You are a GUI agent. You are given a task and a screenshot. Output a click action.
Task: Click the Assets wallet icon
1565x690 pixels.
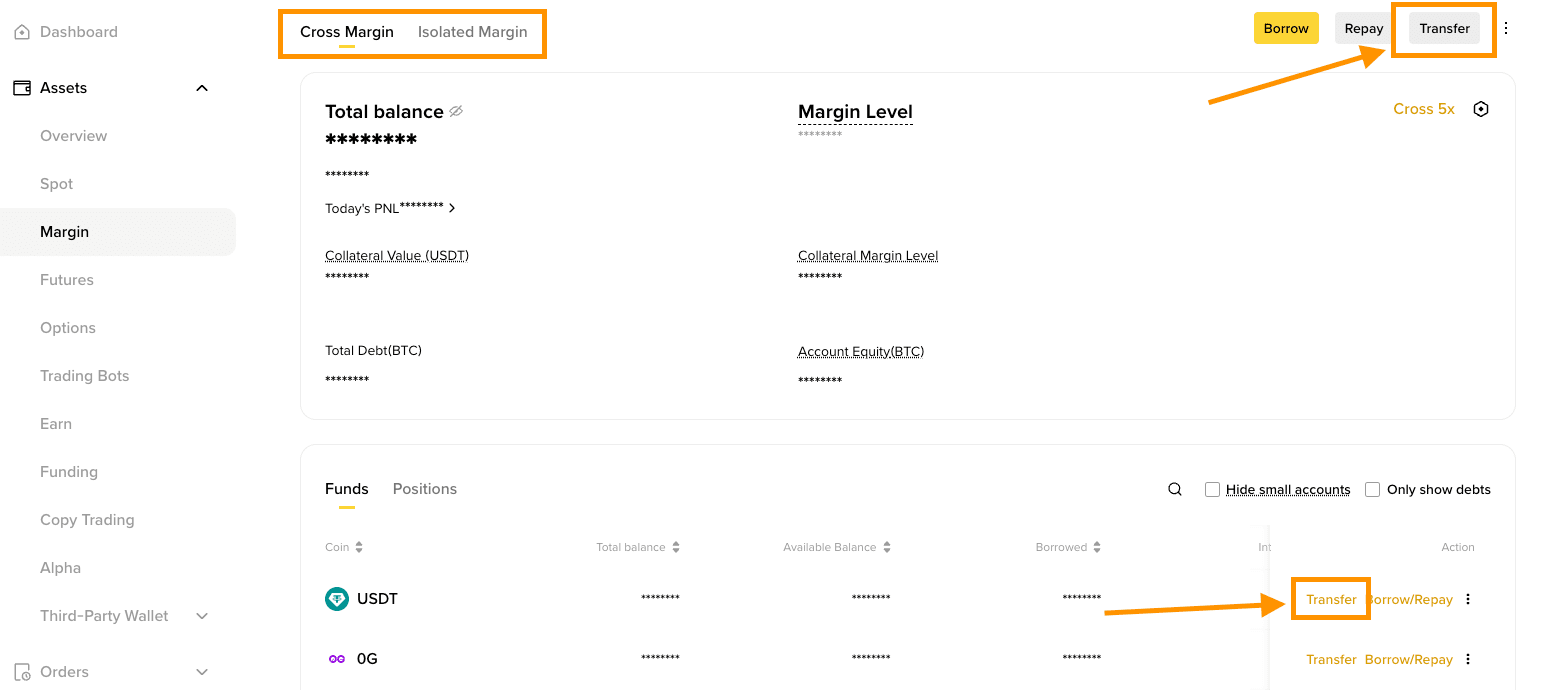[x=22, y=88]
